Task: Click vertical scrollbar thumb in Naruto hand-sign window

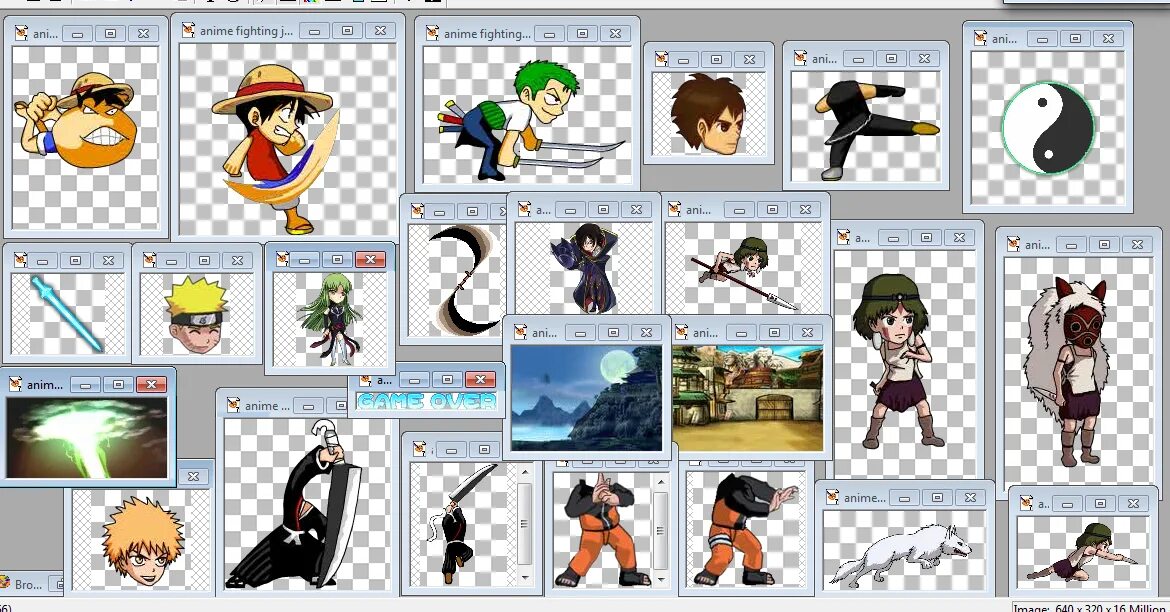Action: click(660, 530)
